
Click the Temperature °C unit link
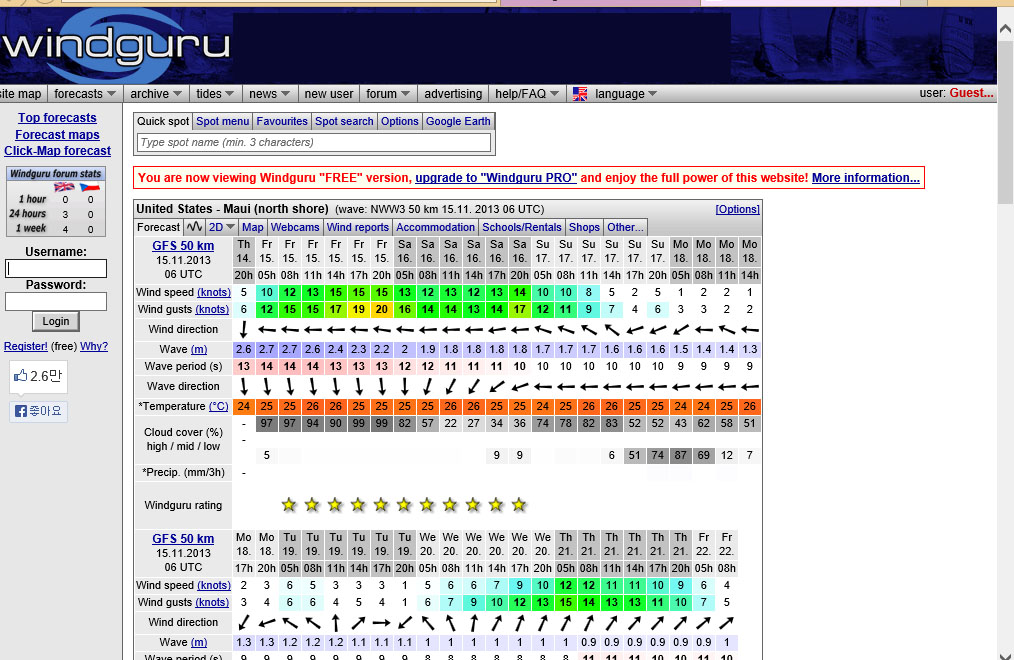(x=219, y=406)
